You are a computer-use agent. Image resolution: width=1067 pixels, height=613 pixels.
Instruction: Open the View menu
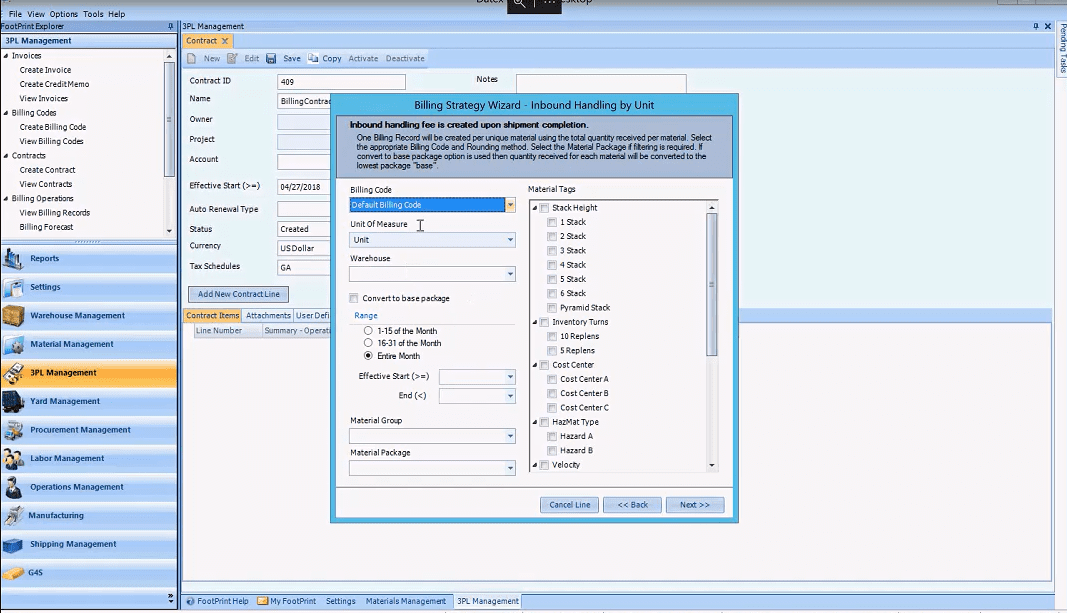click(36, 14)
